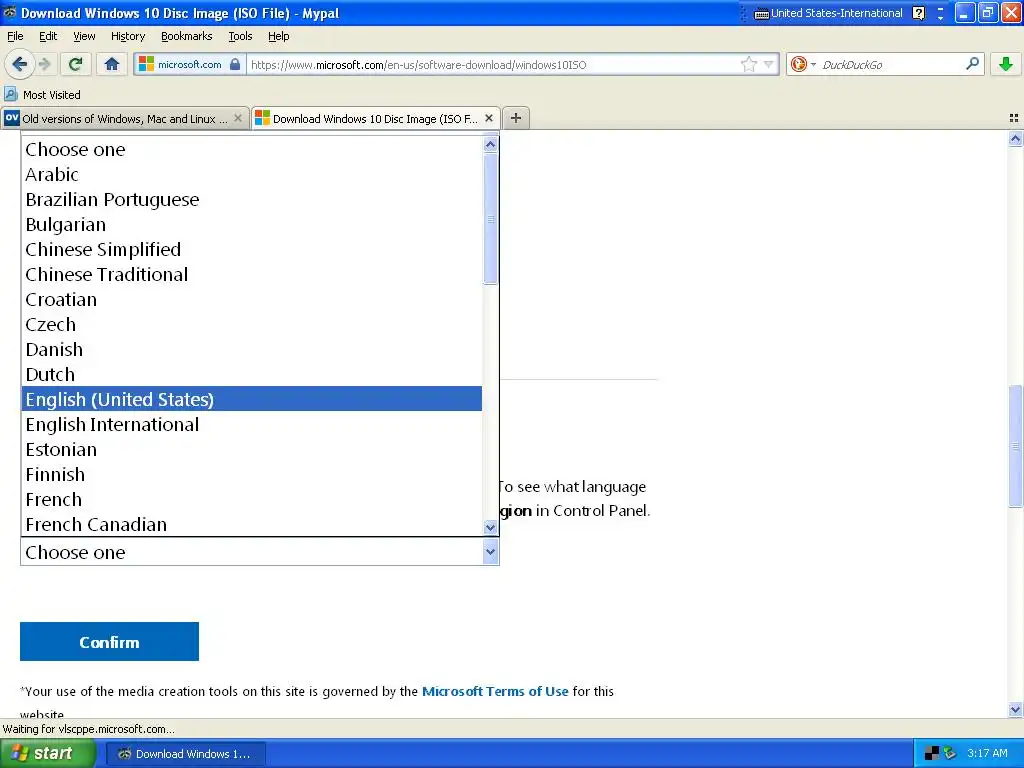This screenshot has width=1024, height=768.
Task: Open the Bookmarks menu
Action: click(186, 36)
